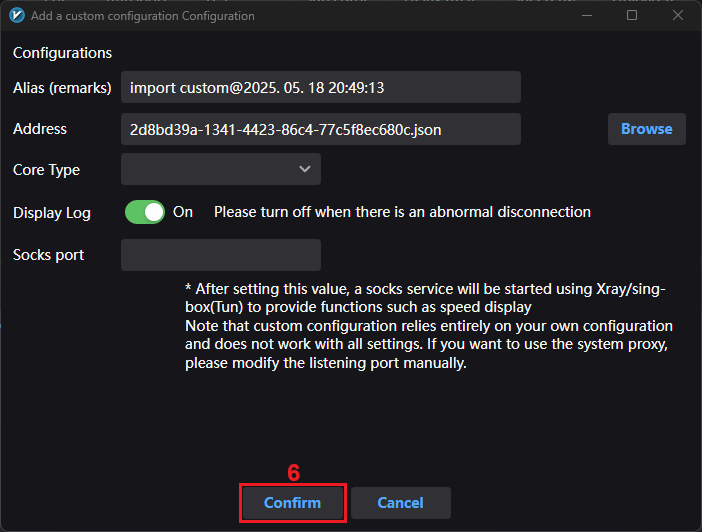Turn off the Display Log switch
This screenshot has width=702, height=532.
click(x=145, y=212)
